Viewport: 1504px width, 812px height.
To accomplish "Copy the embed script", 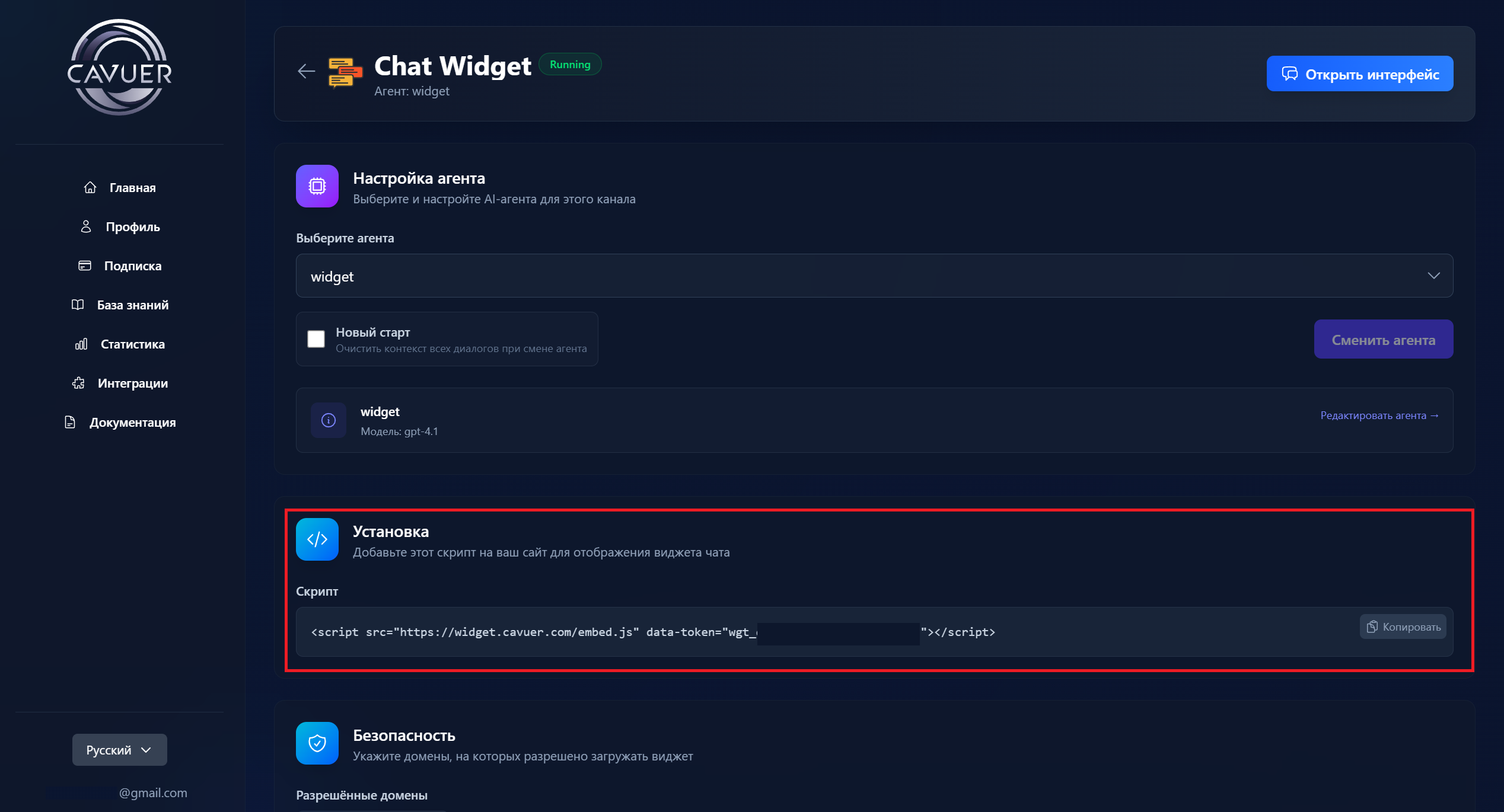I will [x=1403, y=627].
